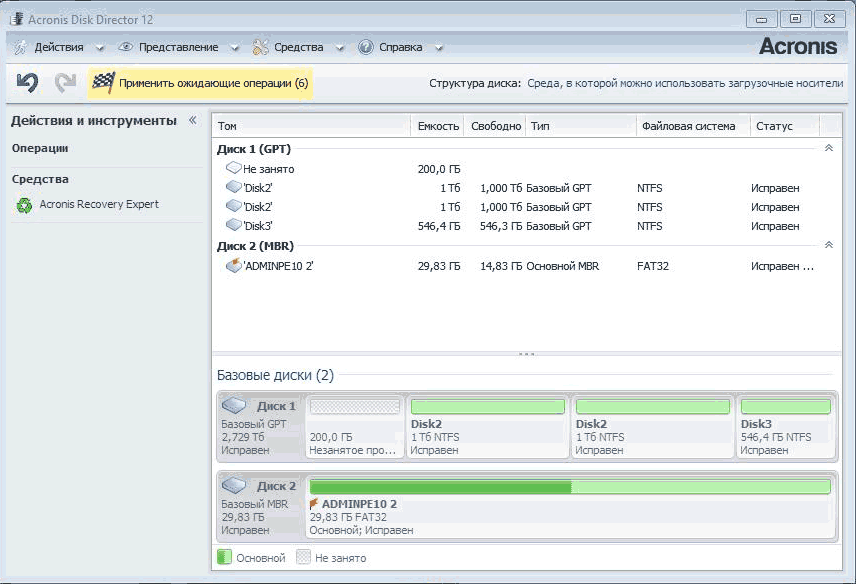Select the ADMINPE10 2 partition bar
This screenshot has height=584, width=856.
(570, 486)
